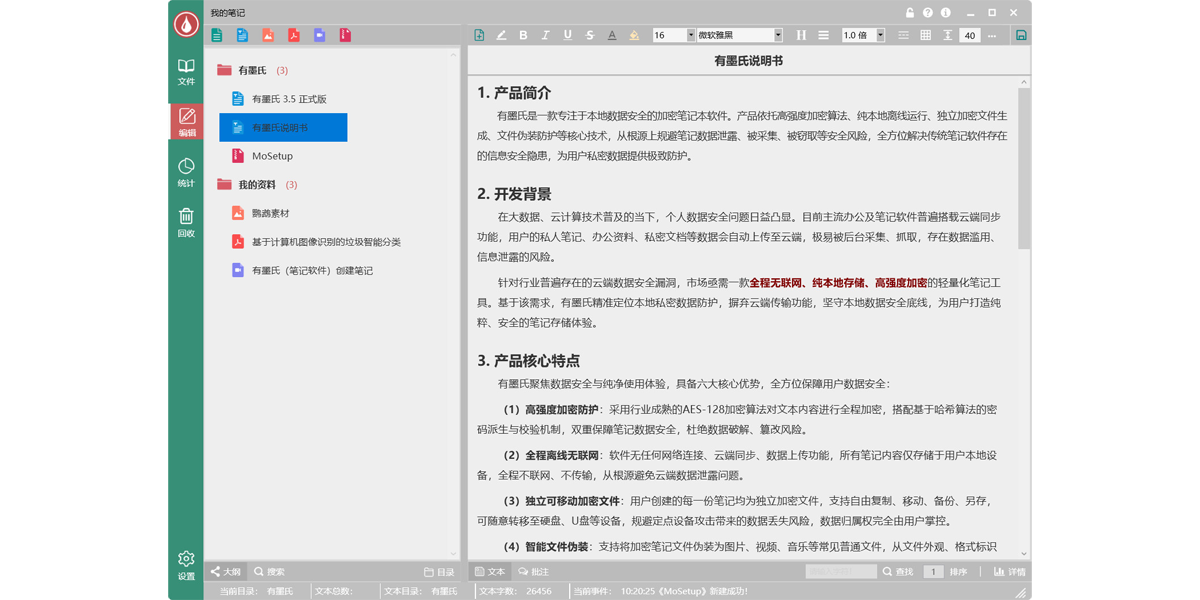Switch to the 搜索 search tab
1200x600 pixels.
[x=270, y=572]
